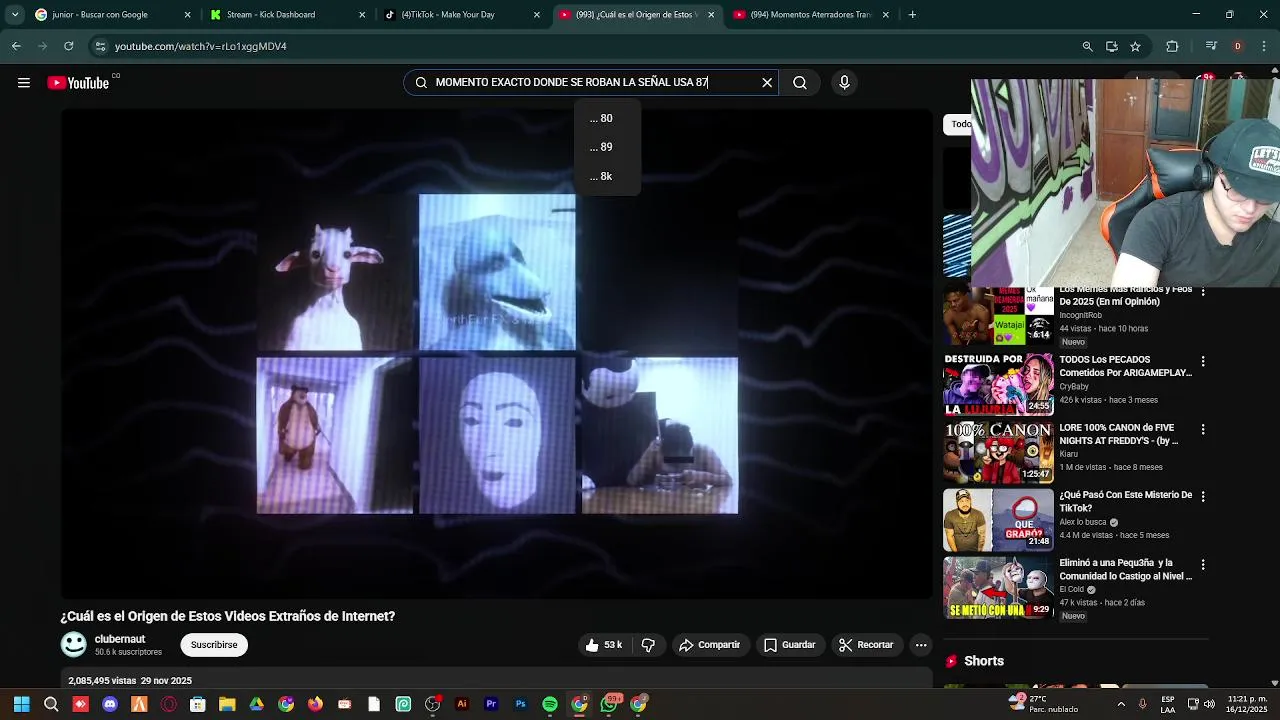The image size is (1280, 720).
Task: Expand the tab search dropdown arrow
Action: (14, 15)
